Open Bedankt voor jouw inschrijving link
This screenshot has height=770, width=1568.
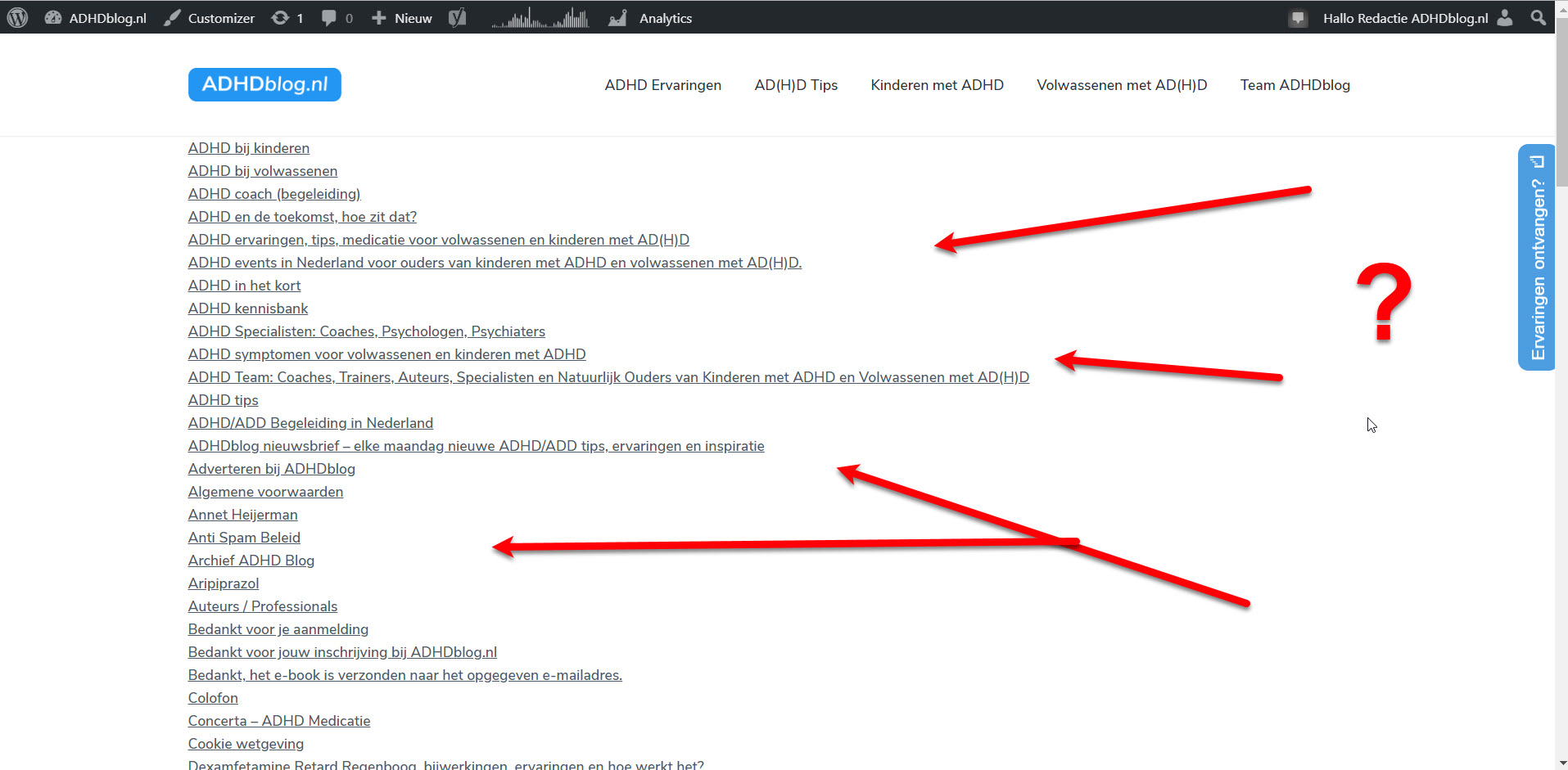pos(342,652)
